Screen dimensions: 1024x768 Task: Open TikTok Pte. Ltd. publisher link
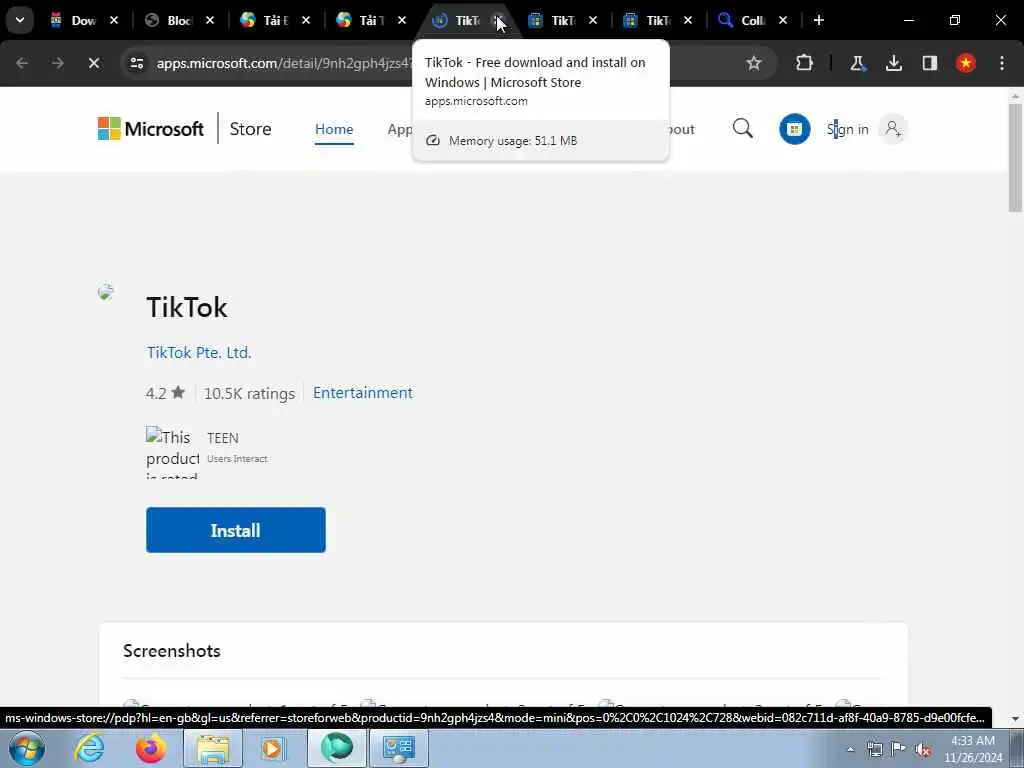click(x=199, y=353)
